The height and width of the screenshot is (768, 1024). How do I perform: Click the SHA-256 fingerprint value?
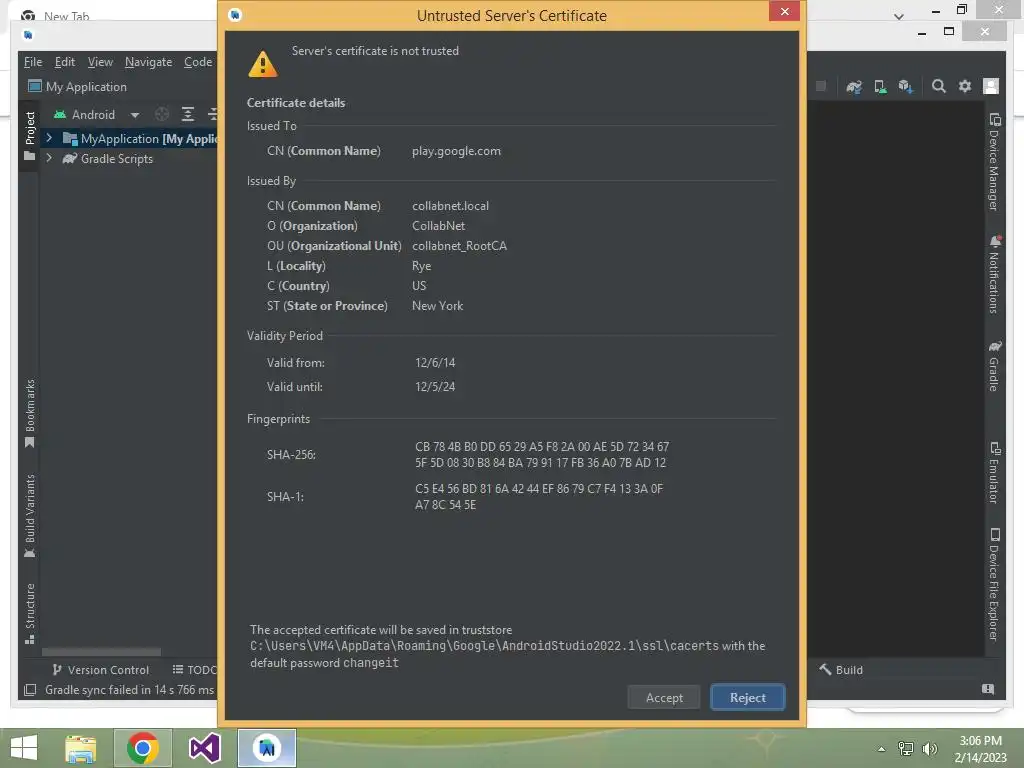(541, 455)
